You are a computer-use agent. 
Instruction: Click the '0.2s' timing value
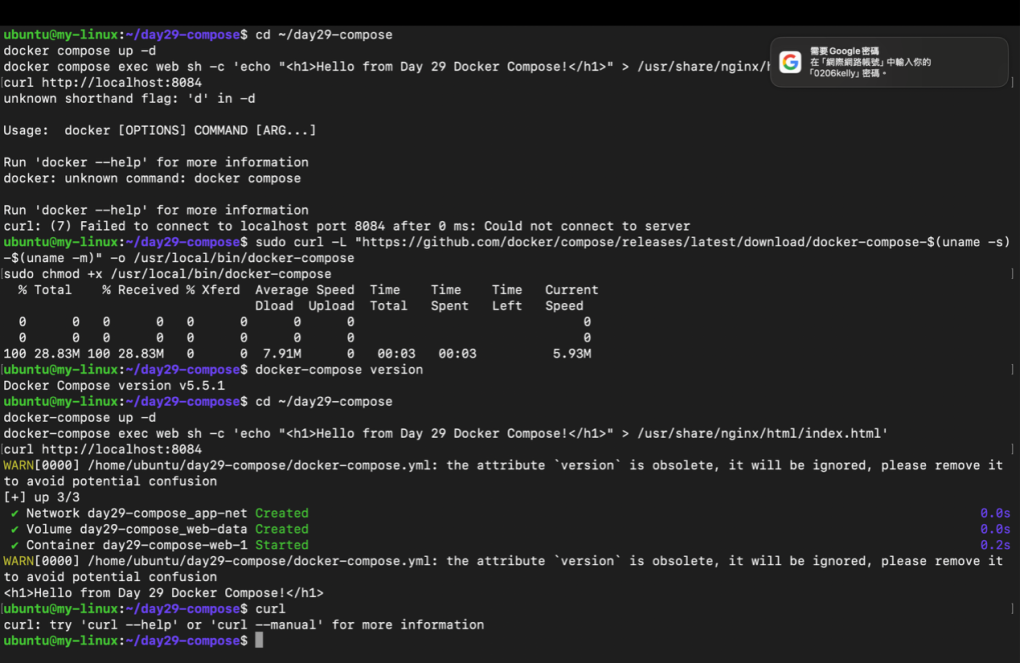[x=995, y=545]
